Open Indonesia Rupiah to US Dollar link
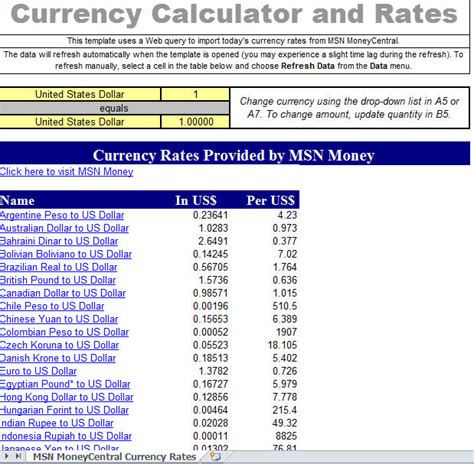The width and height of the screenshot is (474, 464). [x=66, y=436]
